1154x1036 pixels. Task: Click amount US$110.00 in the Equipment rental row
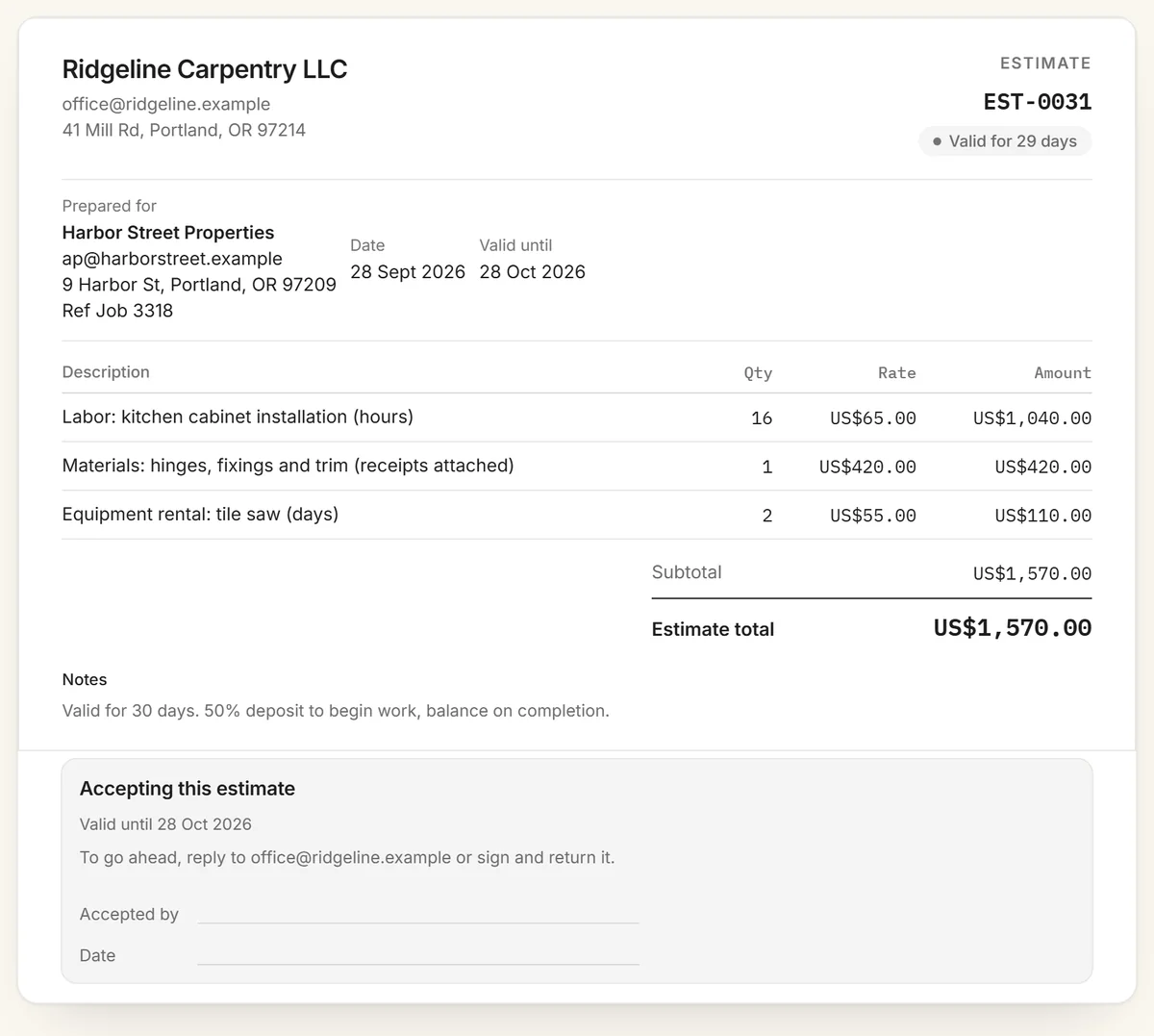click(1043, 517)
